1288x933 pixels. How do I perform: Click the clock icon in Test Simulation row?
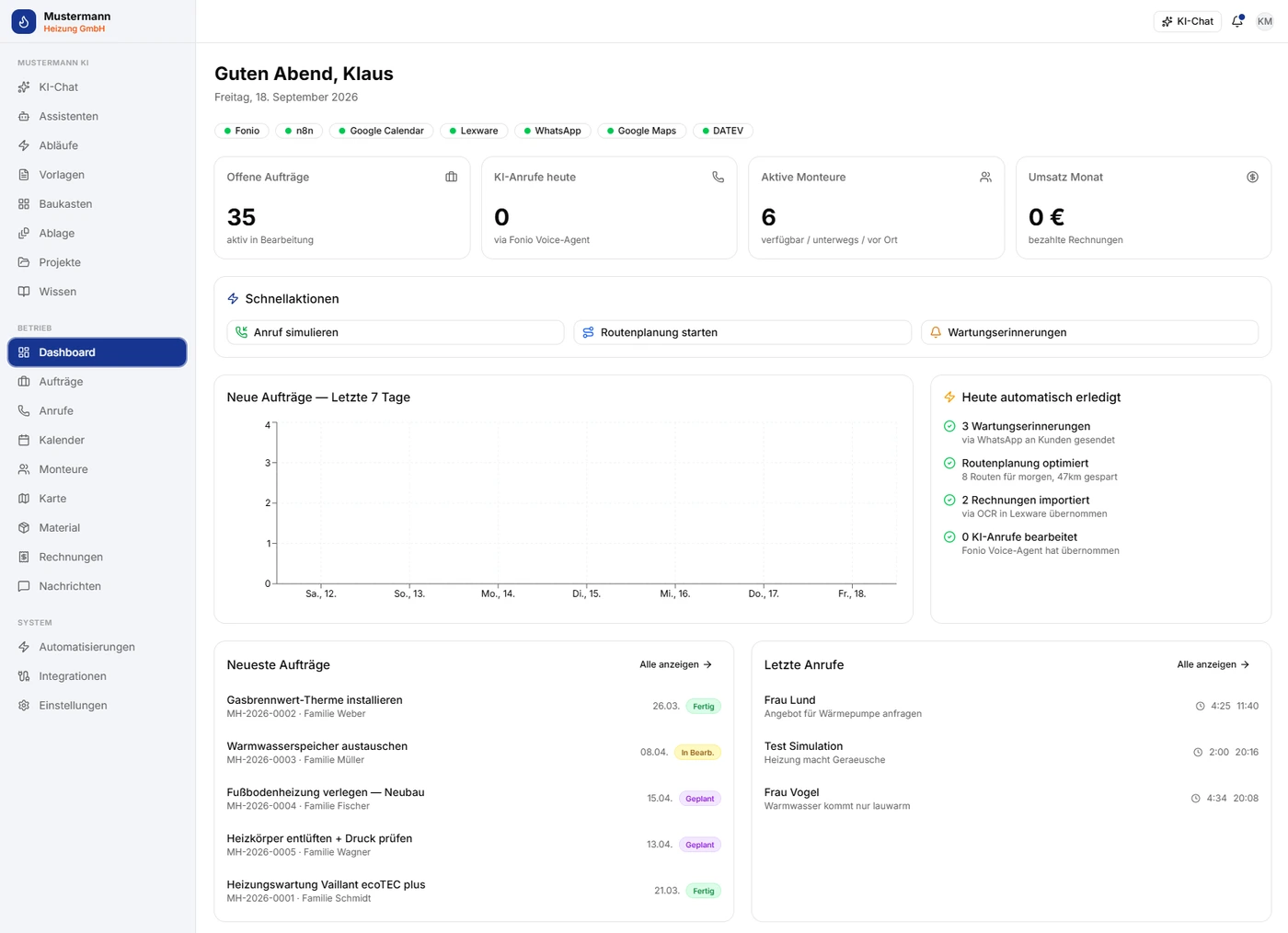coord(1198,753)
